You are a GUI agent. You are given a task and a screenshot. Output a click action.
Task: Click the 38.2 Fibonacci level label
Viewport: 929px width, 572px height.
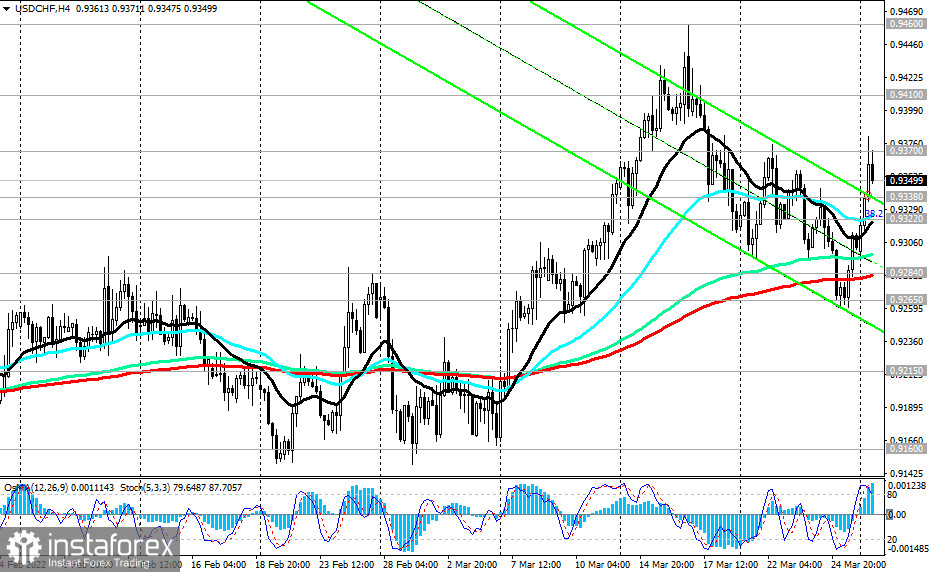coord(874,213)
